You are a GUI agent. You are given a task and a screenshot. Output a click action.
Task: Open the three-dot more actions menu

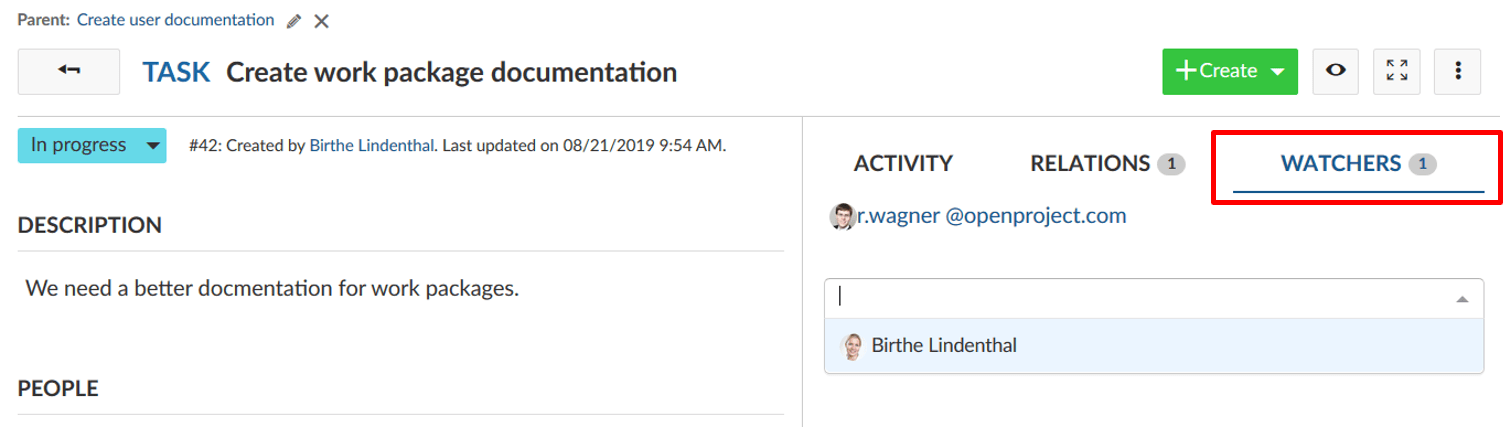(1458, 71)
